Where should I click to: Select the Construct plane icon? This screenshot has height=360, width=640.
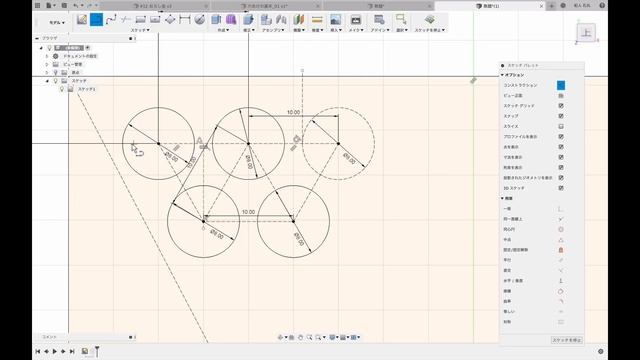point(299,19)
